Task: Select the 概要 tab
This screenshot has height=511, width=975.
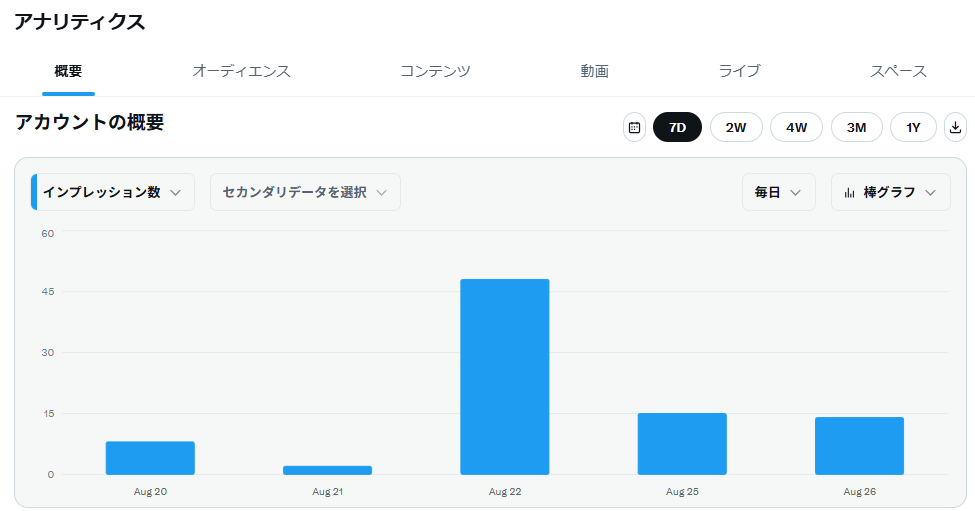Action: coord(68,71)
